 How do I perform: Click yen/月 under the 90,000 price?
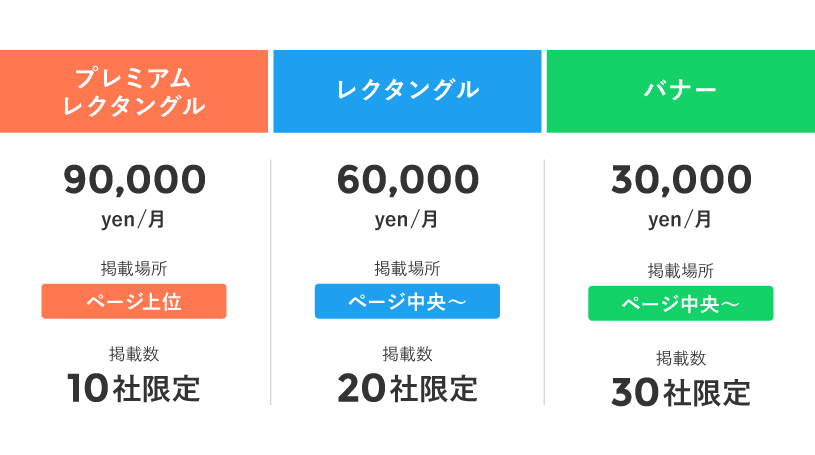pos(134,219)
